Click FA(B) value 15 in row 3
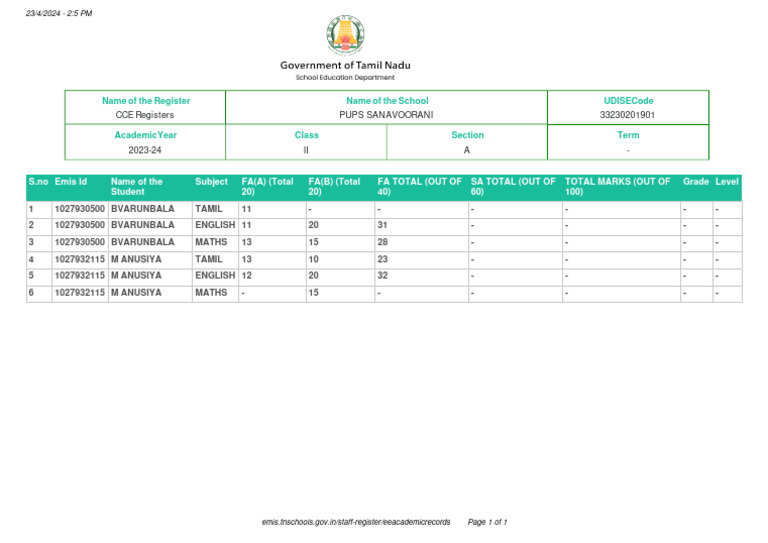The height and width of the screenshot is (543, 768). pyautogui.click(x=313, y=242)
